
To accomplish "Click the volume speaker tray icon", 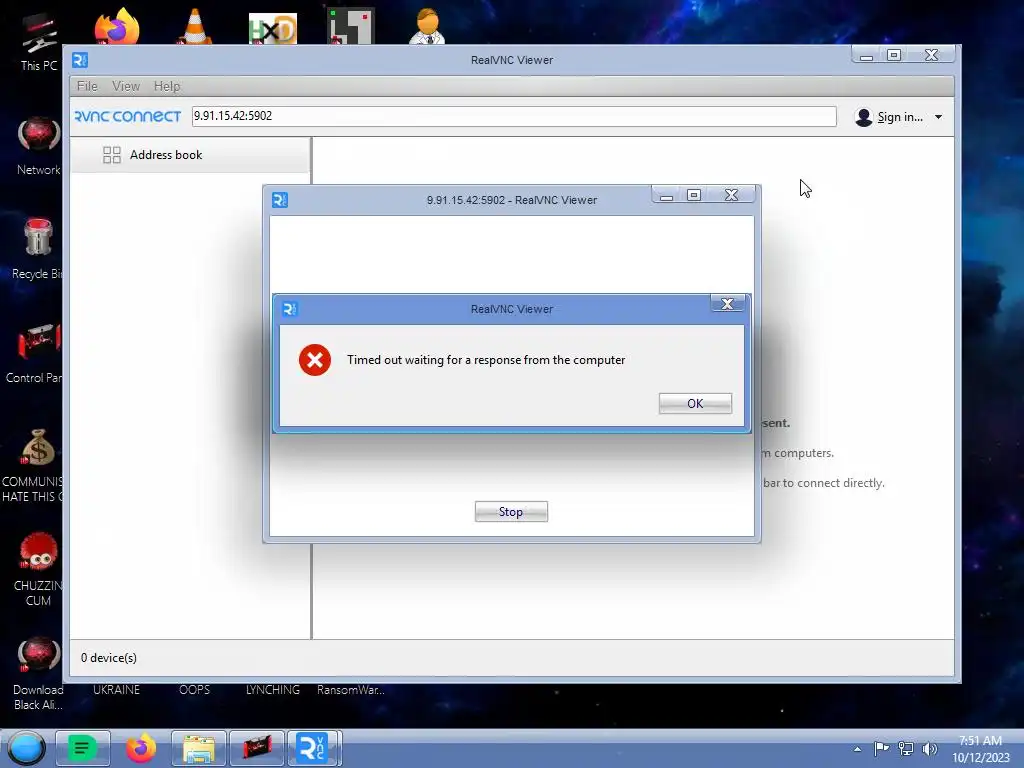I will (929, 748).
